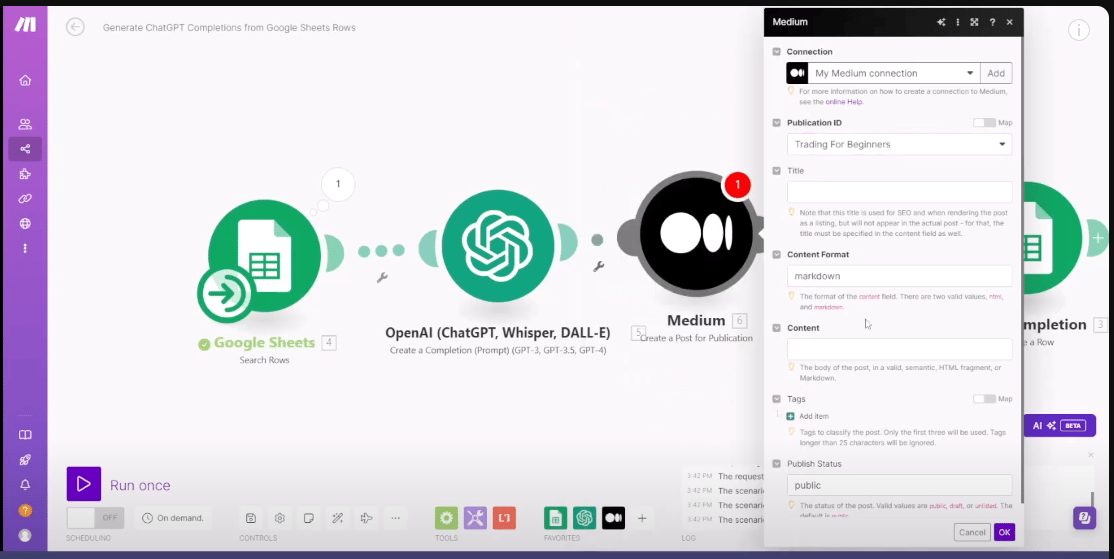The height and width of the screenshot is (559, 1114).
Task: Save scenario with the disk icon
Action: coord(251,519)
